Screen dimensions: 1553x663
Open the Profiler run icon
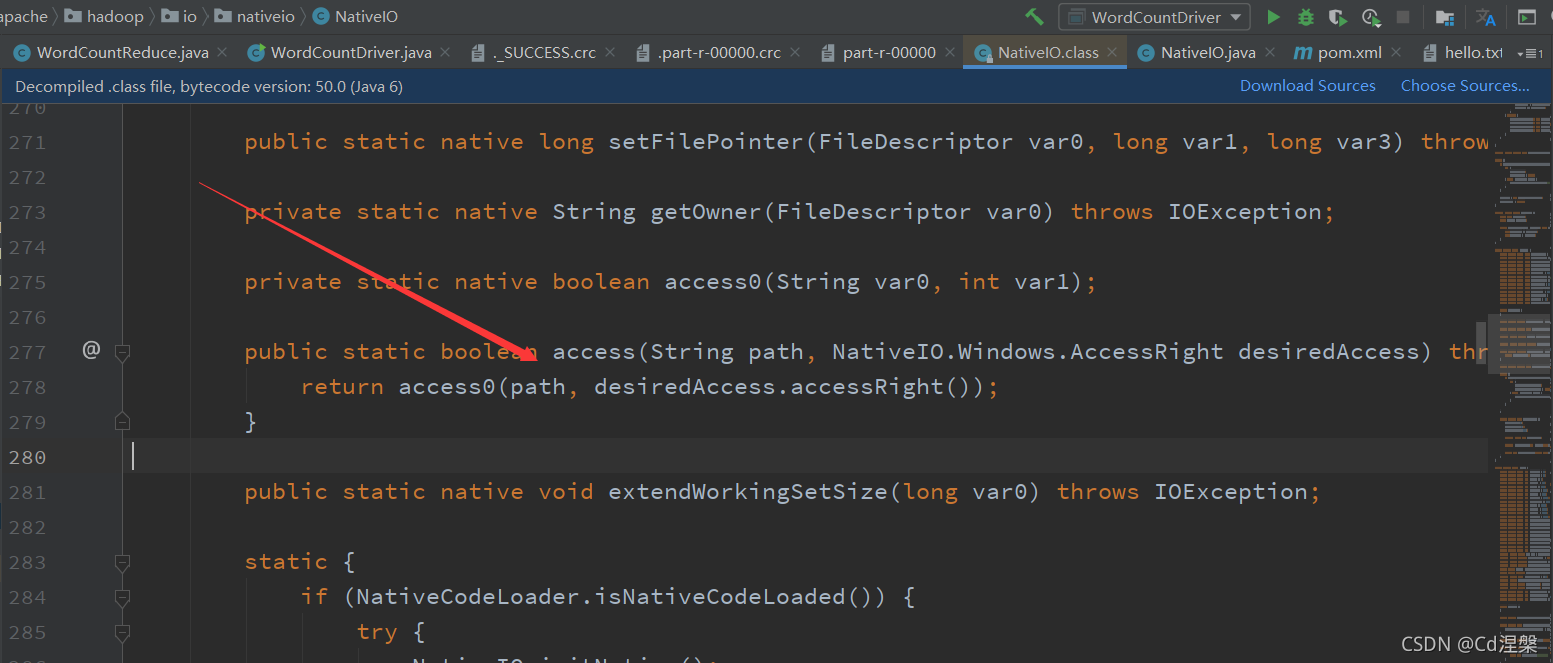pyautogui.click(x=1370, y=17)
